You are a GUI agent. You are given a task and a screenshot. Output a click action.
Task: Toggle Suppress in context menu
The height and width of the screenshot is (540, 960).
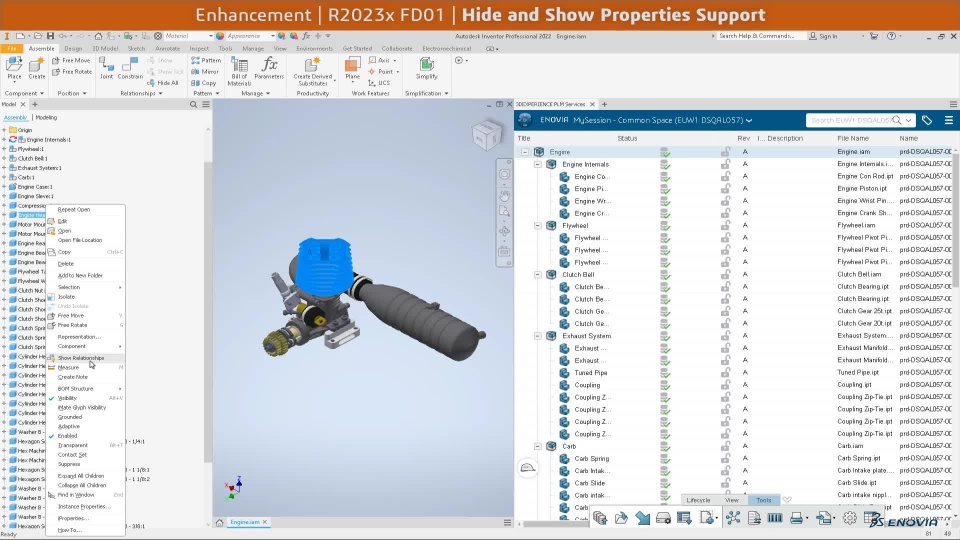click(69, 464)
